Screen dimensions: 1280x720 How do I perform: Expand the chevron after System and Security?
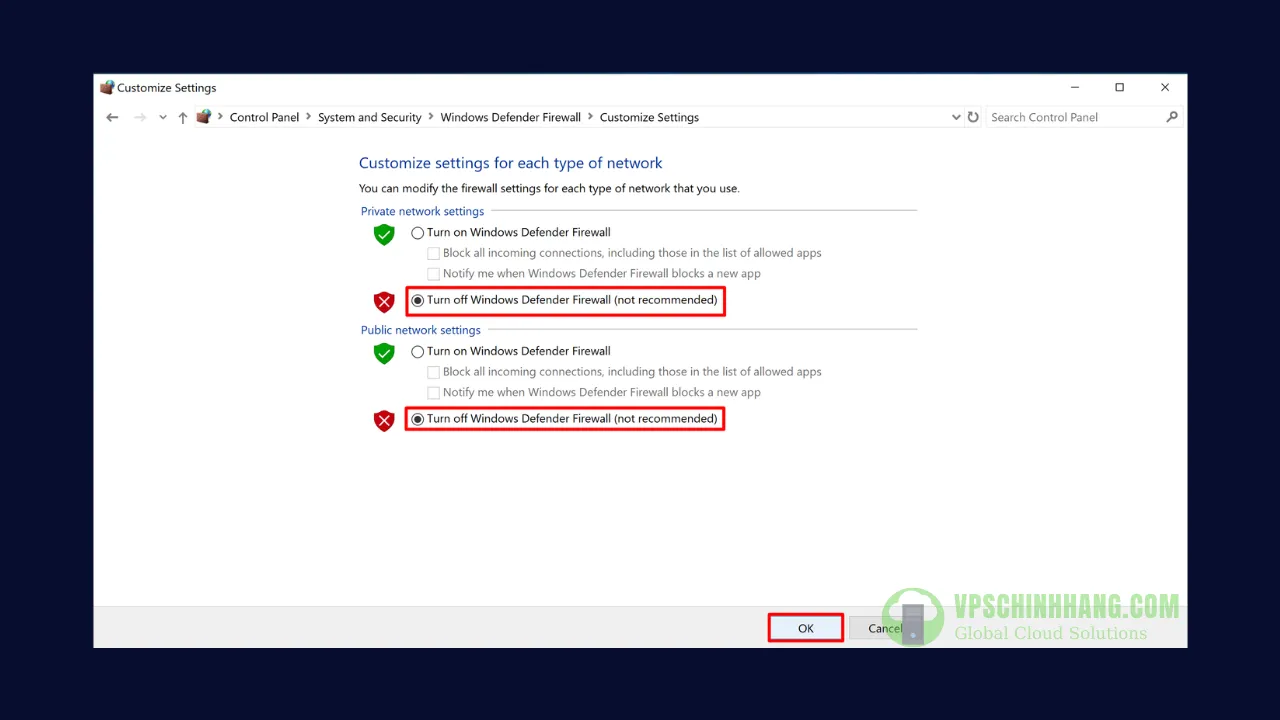pos(431,117)
